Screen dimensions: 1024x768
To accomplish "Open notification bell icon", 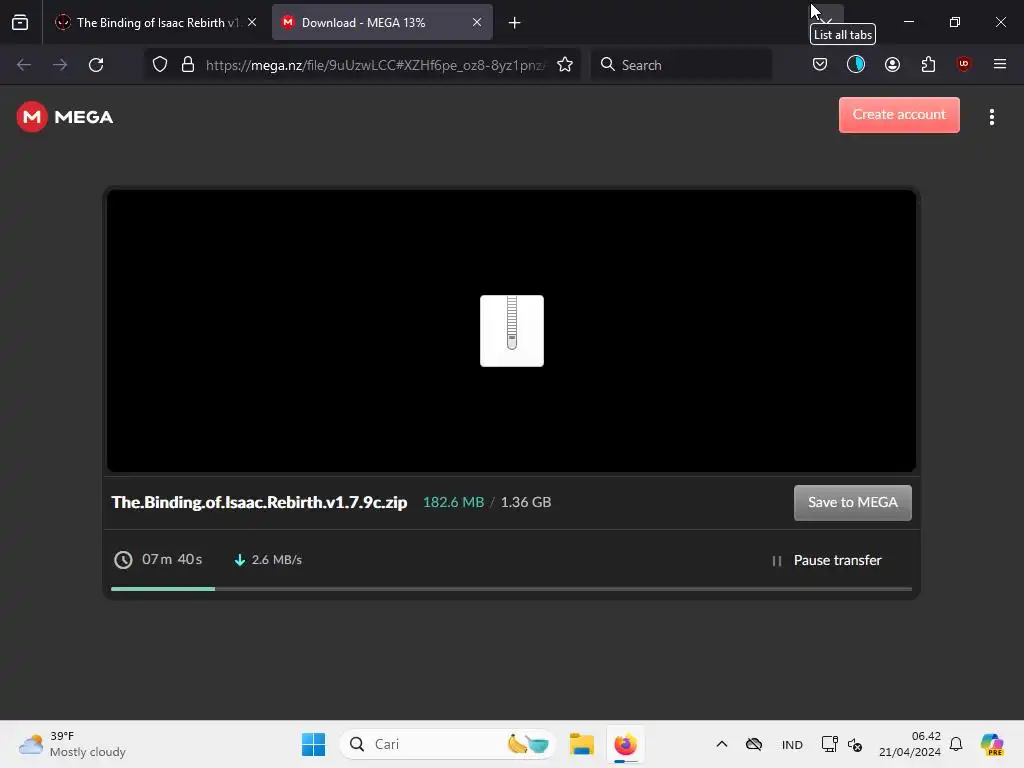I will coord(956,744).
